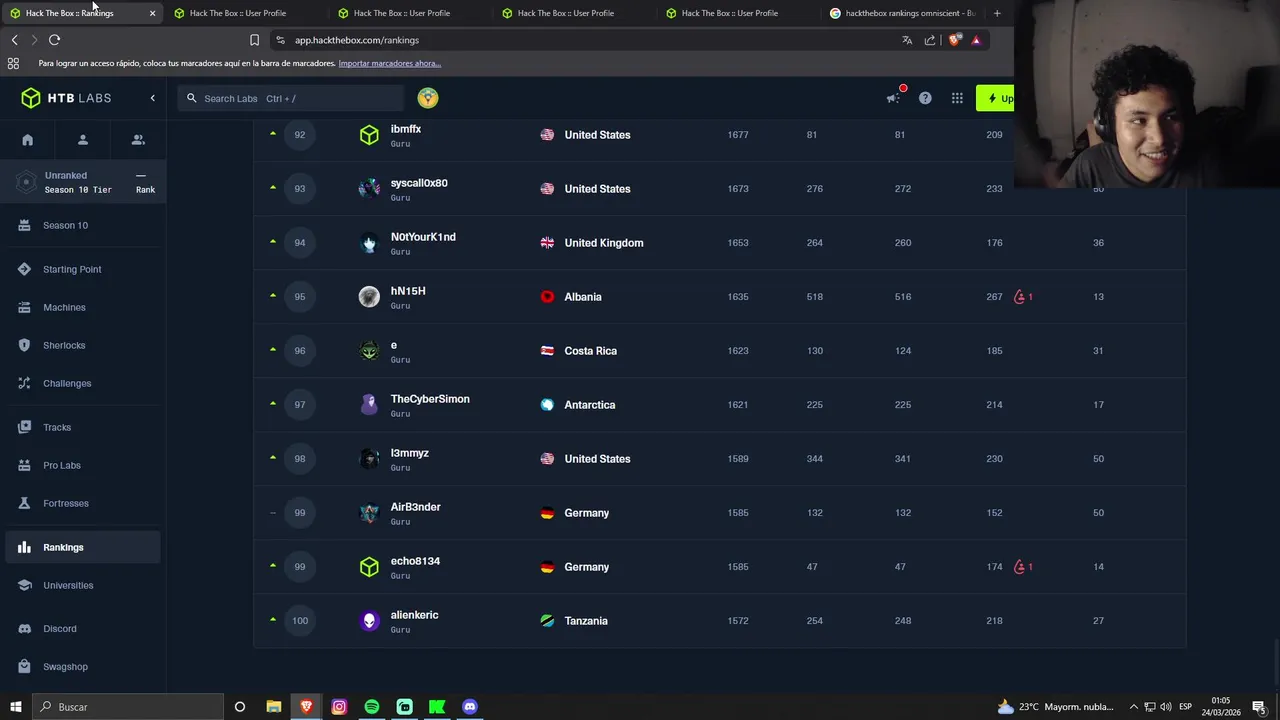1280x720 pixels.
Task: Click rank 92 green up arrow
Action: point(273,133)
